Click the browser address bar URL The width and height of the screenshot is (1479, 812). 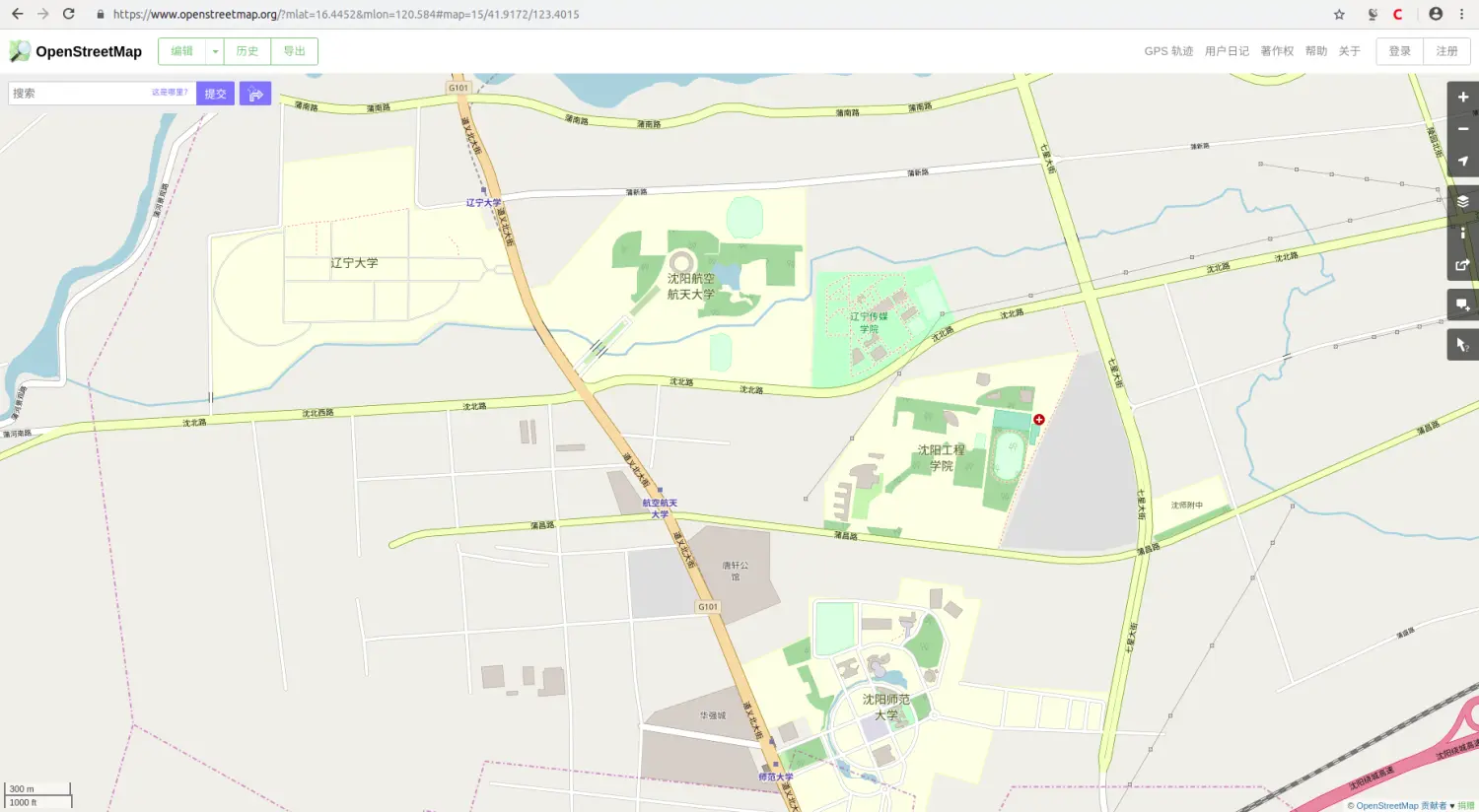click(346, 15)
